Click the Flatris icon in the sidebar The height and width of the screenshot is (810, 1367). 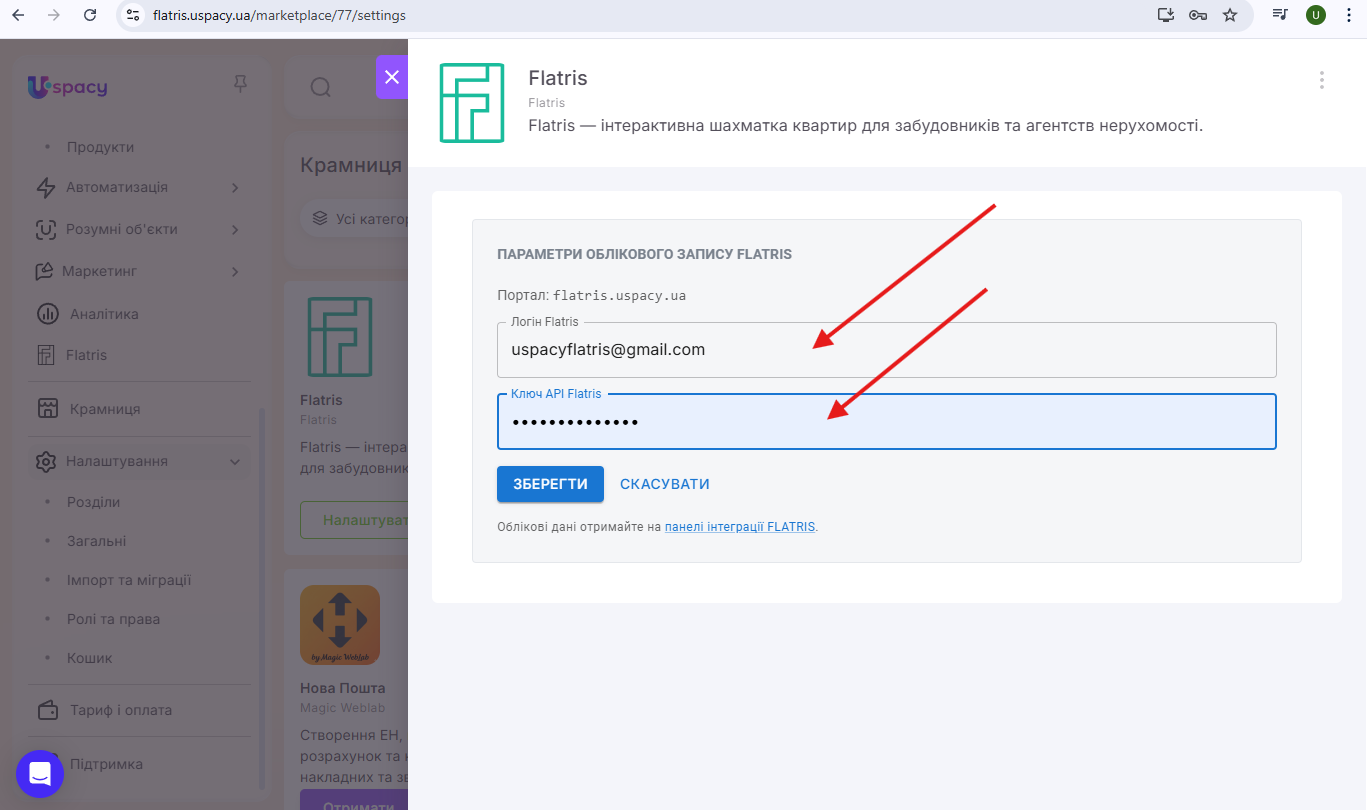pos(45,355)
